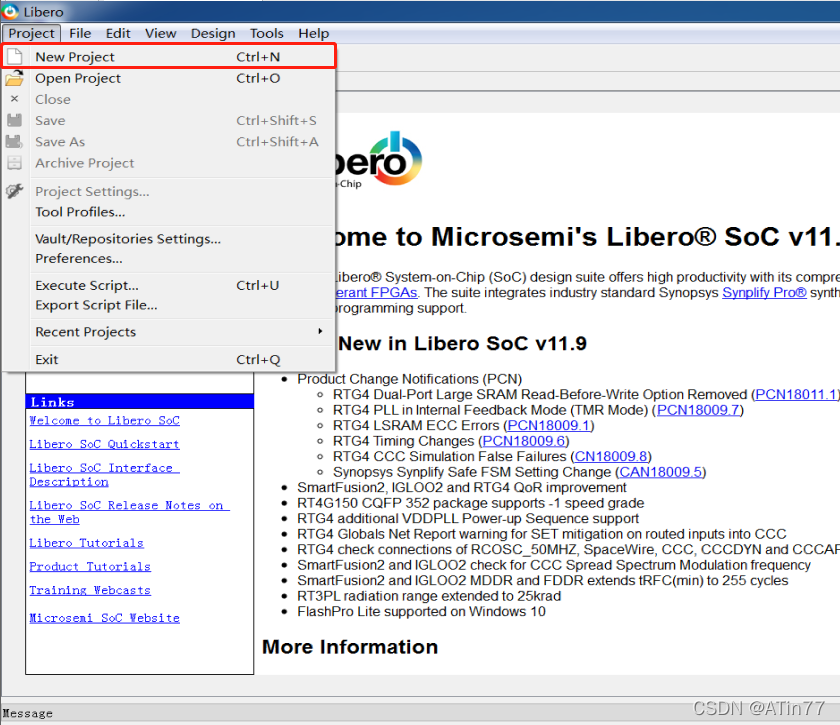Expand the Recent Projects submenu arrow
This screenshot has height=725, width=840.
tap(320, 331)
